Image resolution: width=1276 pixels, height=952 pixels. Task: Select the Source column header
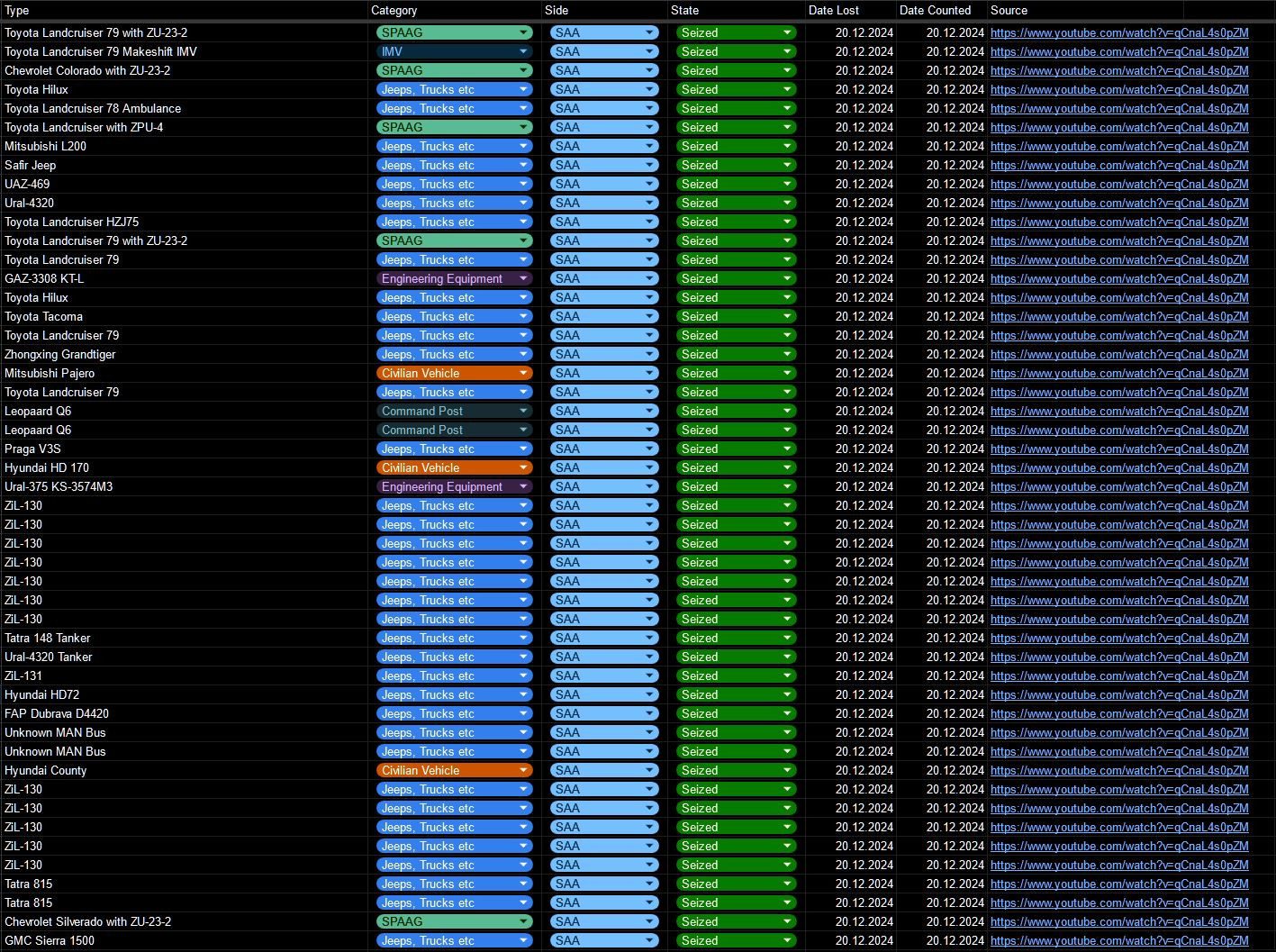pos(1085,10)
